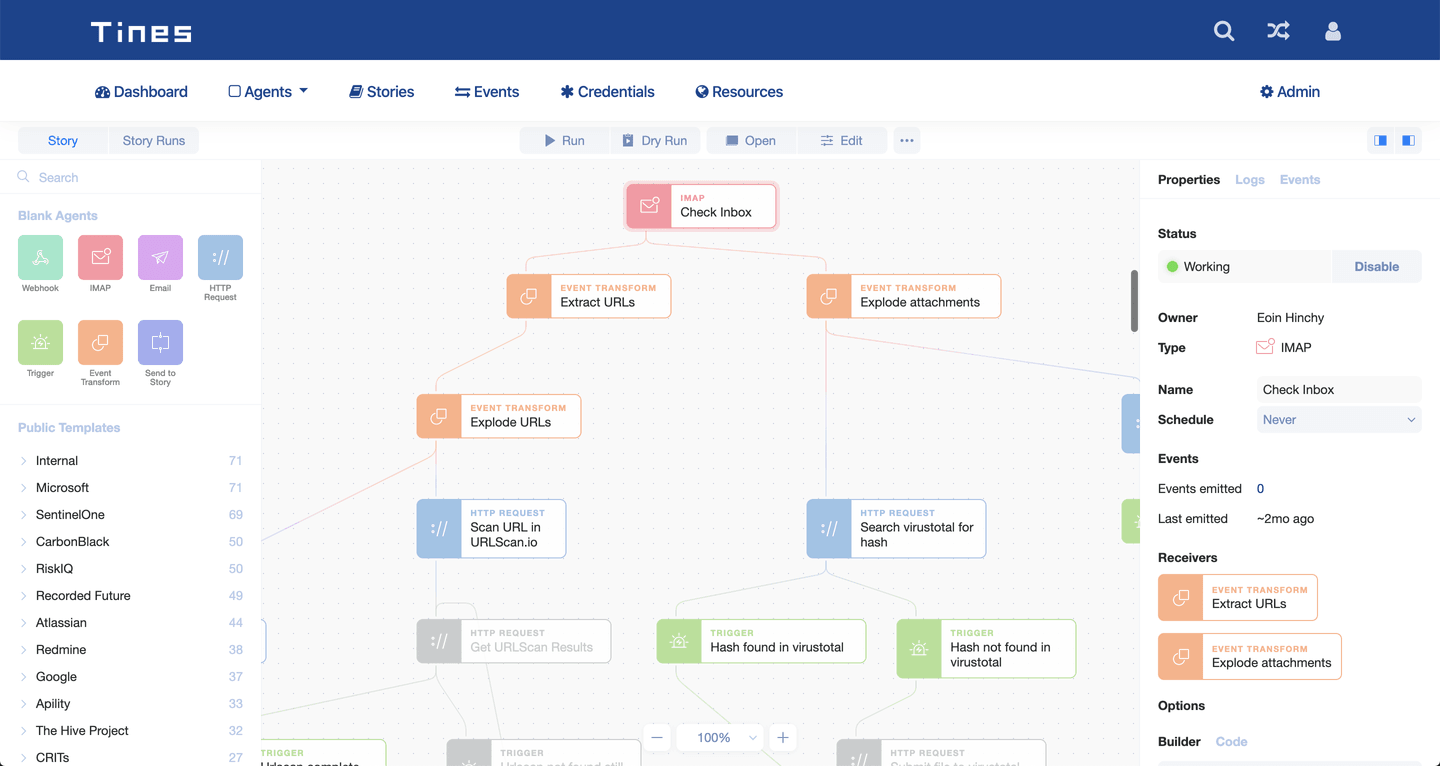Open the Agents dropdown menu
The image size is (1440, 766).
[x=268, y=92]
